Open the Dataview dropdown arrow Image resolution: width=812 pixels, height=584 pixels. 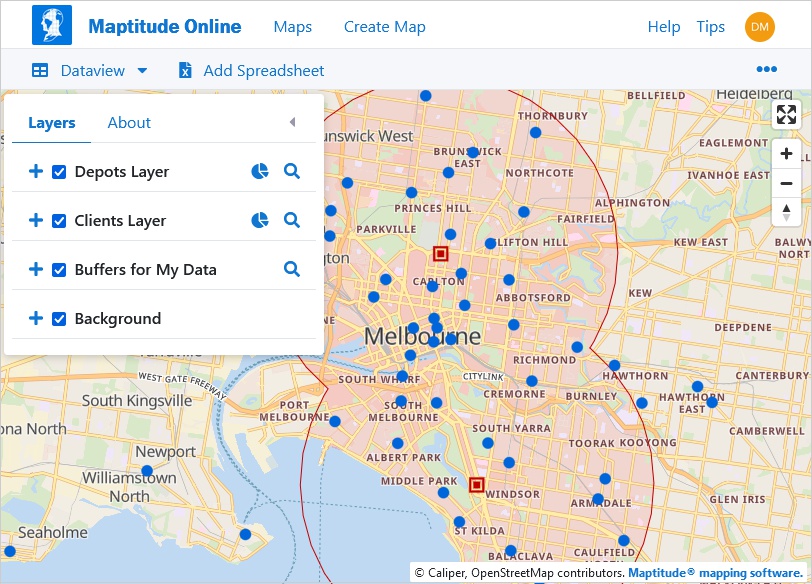[x=142, y=70]
